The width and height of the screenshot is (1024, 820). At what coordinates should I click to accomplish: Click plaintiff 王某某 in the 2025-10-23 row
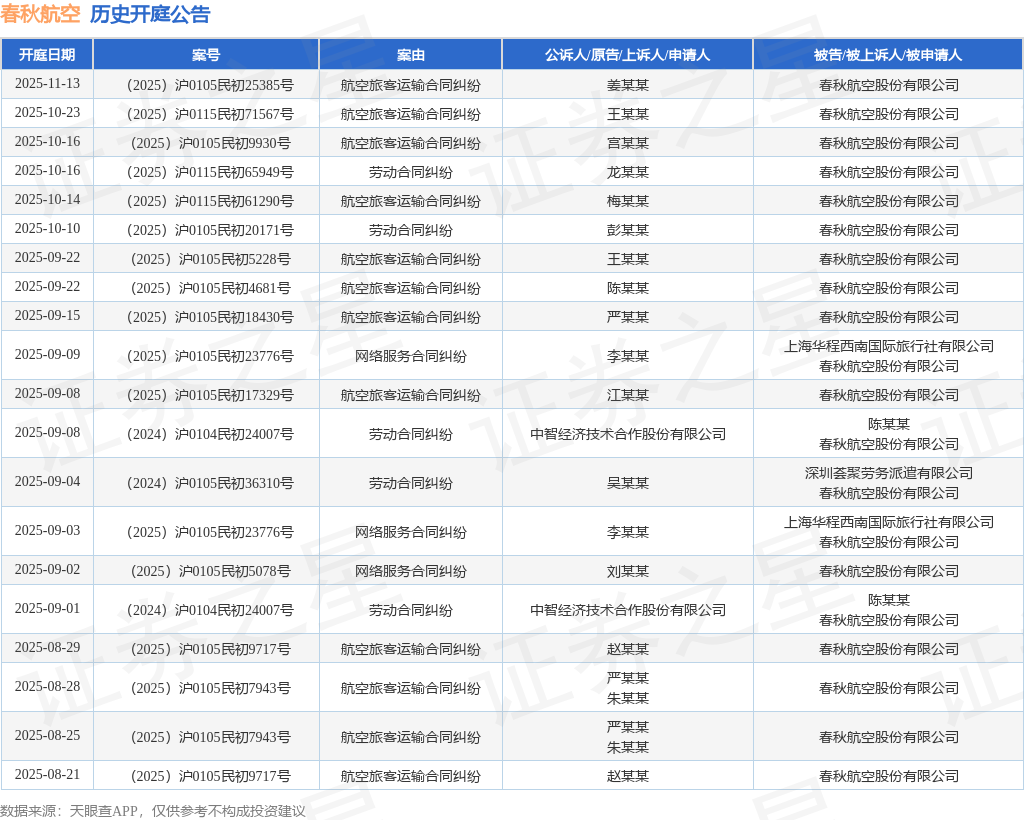(628, 114)
